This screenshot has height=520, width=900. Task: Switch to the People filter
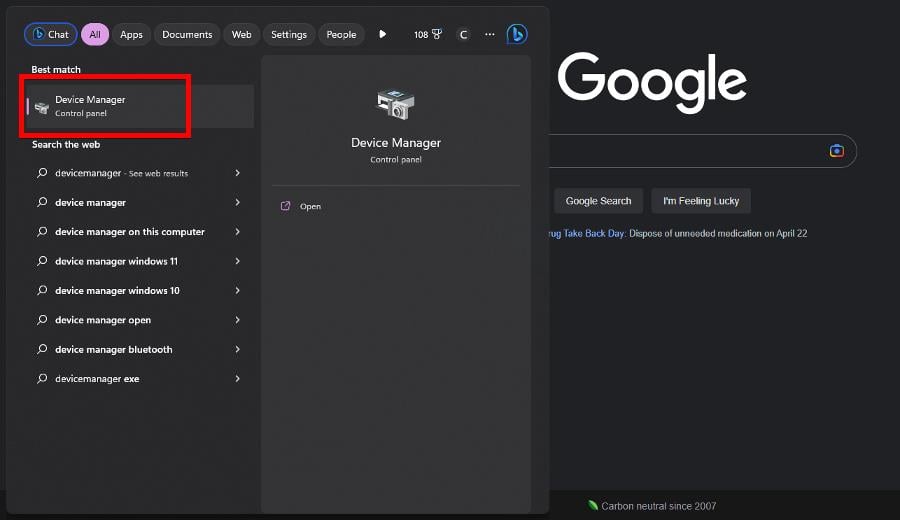point(341,34)
